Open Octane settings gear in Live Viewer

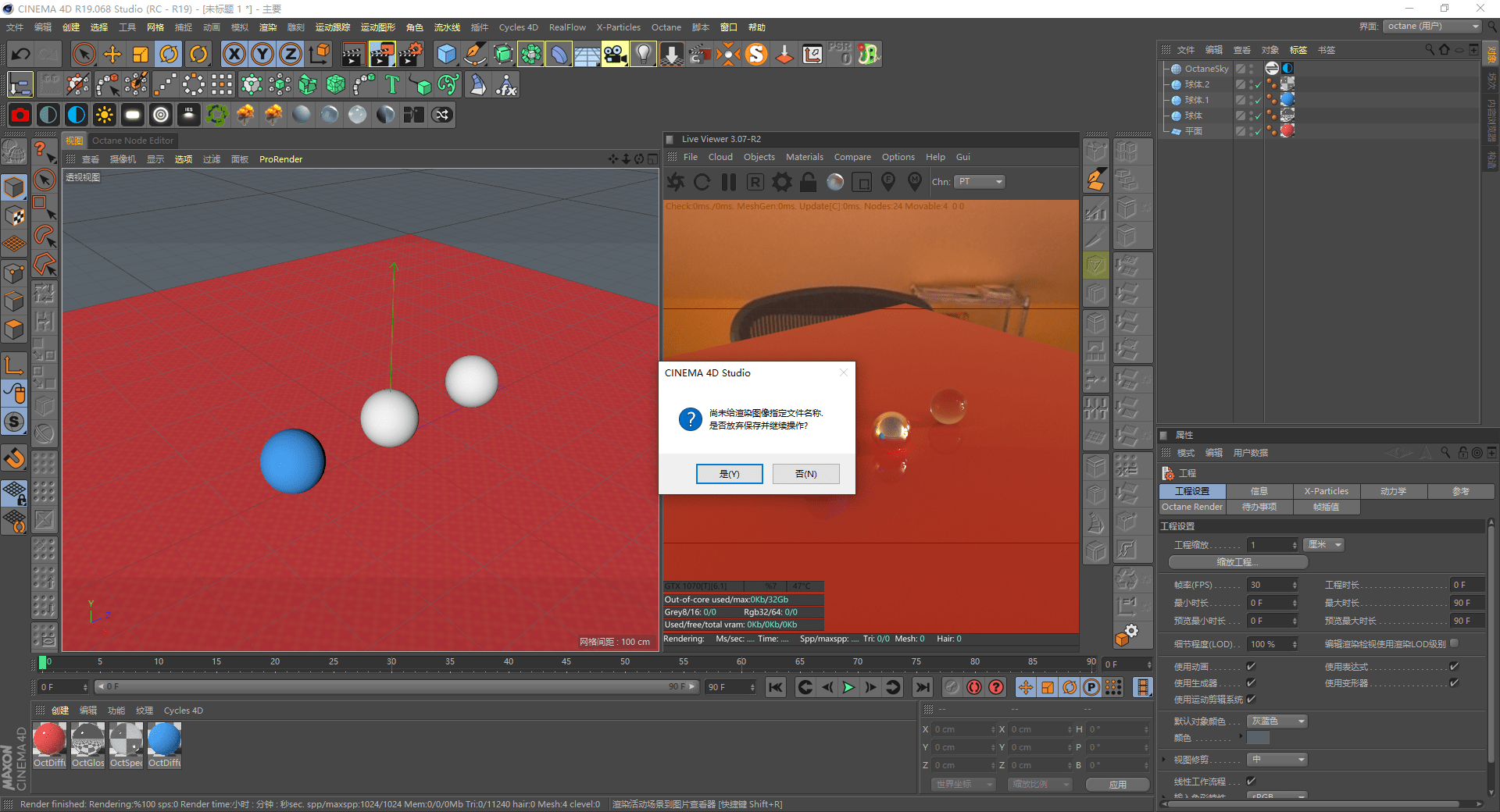coord(781,182)
